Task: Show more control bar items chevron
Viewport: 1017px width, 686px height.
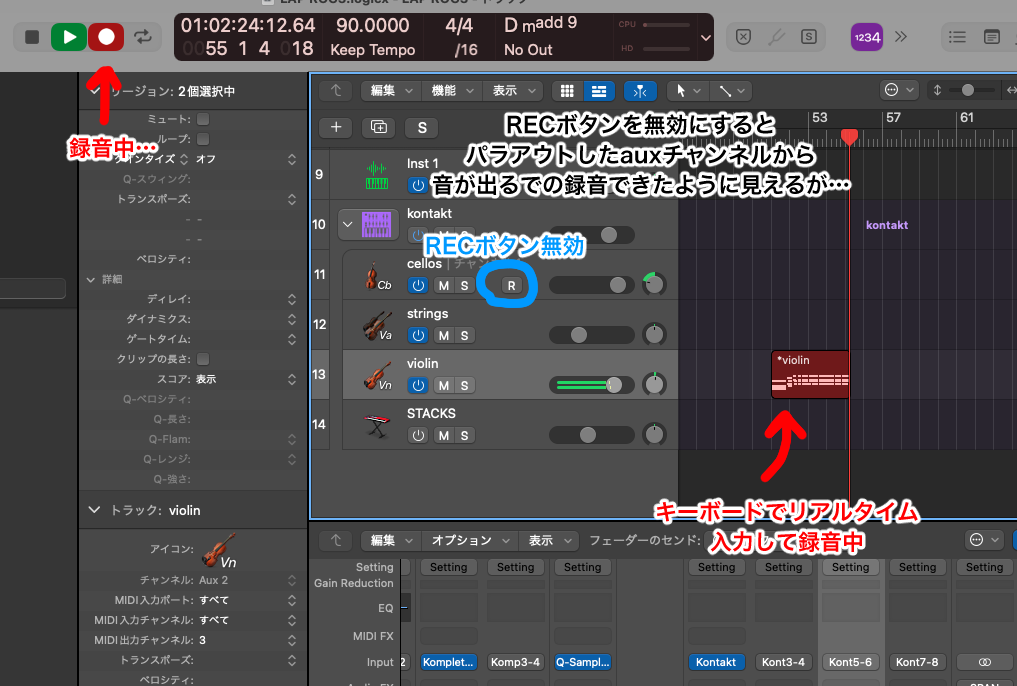Action: coord(901,37)
